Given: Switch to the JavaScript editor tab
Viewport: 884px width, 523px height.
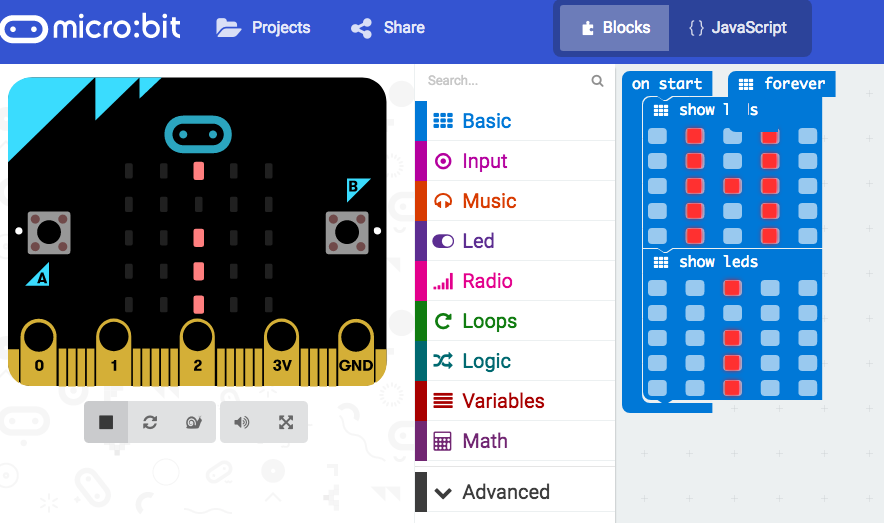Looking at the screenshot, I should [x=738, y=28].
